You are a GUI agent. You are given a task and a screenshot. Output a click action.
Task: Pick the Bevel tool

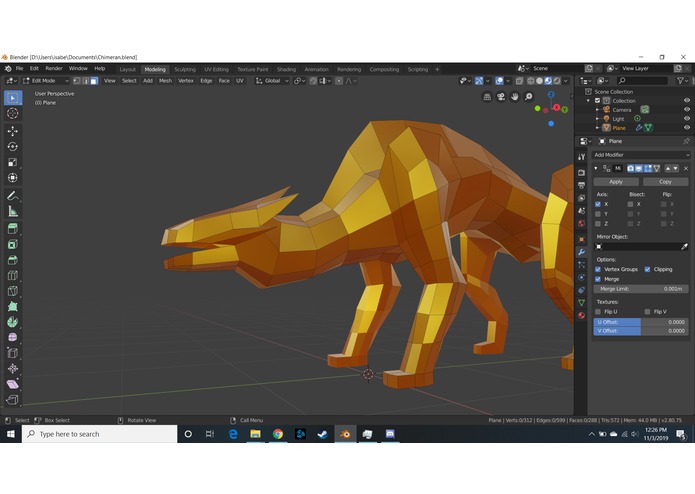coord(13,260)
